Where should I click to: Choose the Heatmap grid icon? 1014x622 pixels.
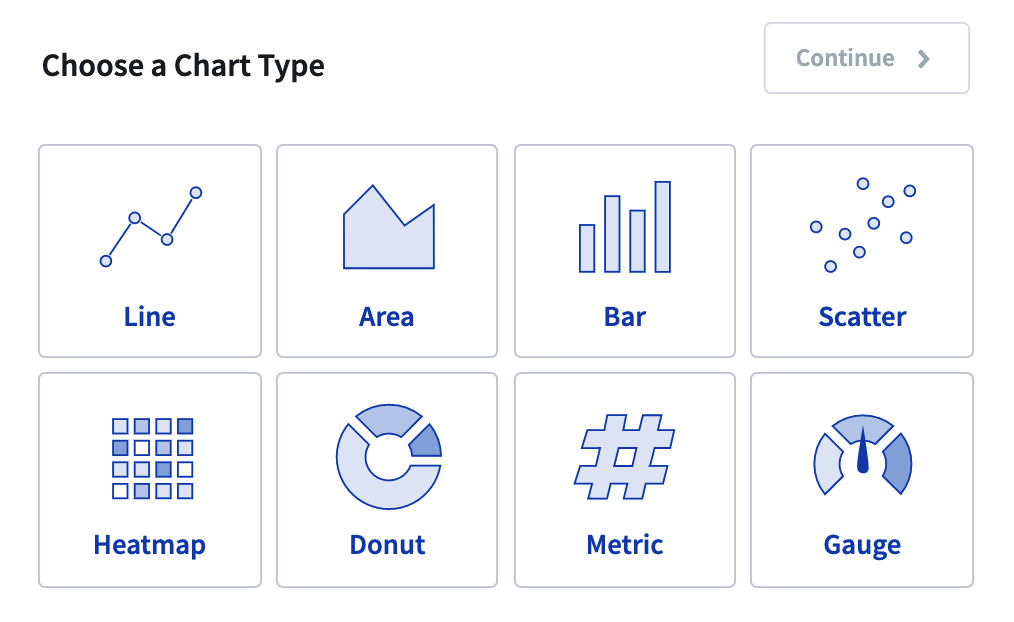click(x=149, y=455)
